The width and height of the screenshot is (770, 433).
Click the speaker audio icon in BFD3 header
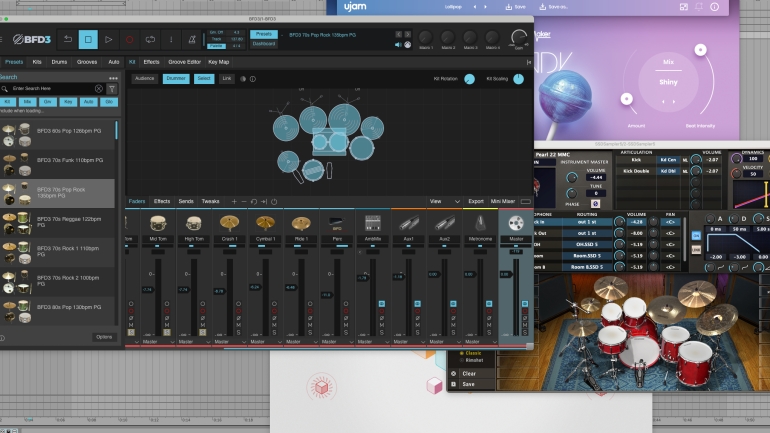[398, 45]
